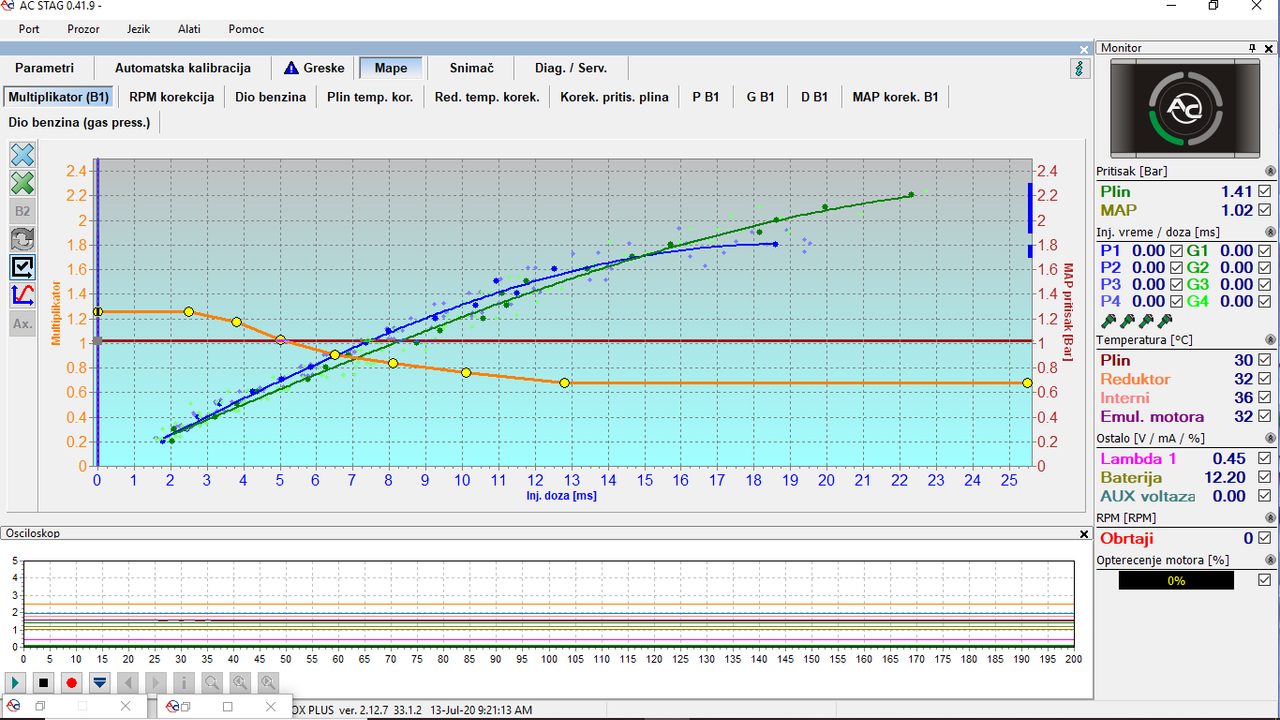This screenshot has height=720, width=1280.
Task: Uncheck the Plin pressure checkbox
Action: [1265, 191]
